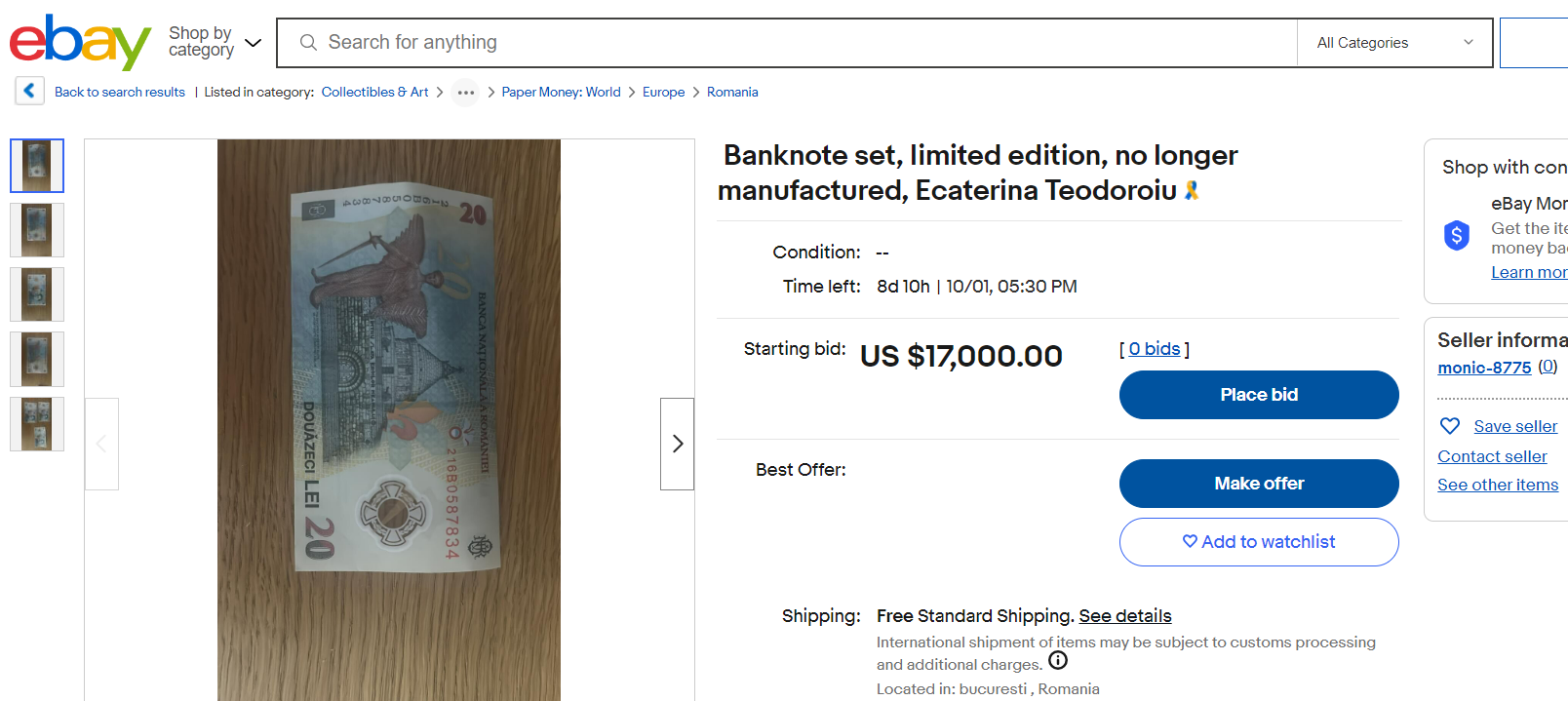Image resolution: width=1568 pixels, height=701 pixels.
Task: Show next image with right arrow
Action: [x=677, y=444]
